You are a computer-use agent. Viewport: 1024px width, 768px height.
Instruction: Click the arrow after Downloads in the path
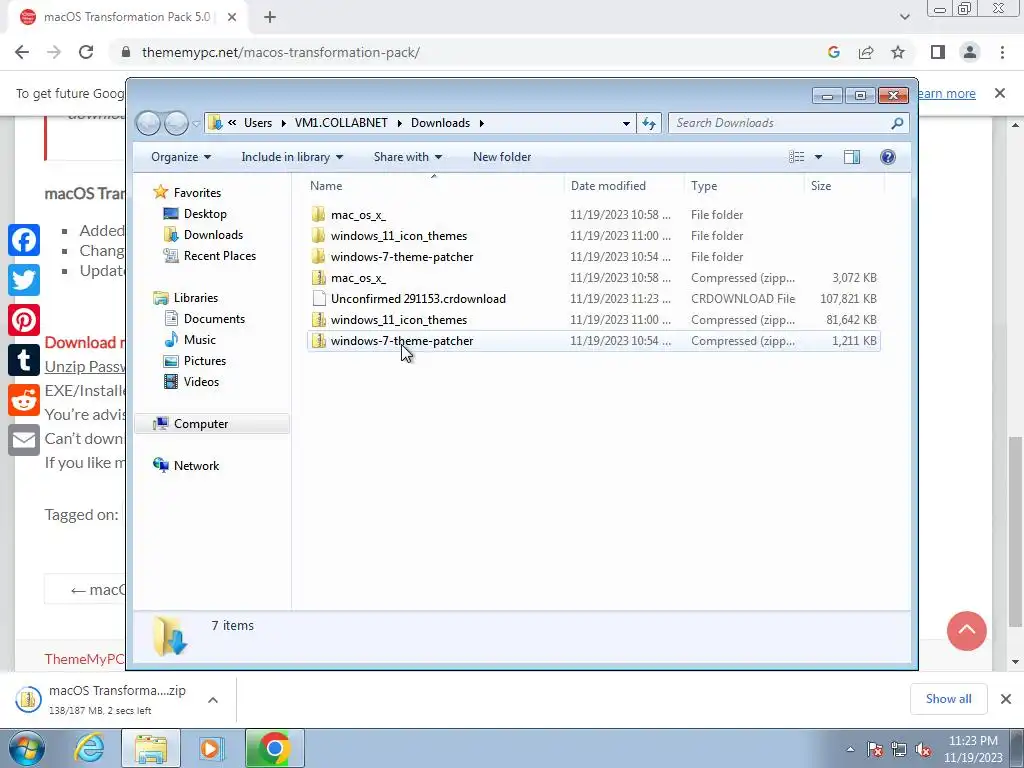click(482, 123)
